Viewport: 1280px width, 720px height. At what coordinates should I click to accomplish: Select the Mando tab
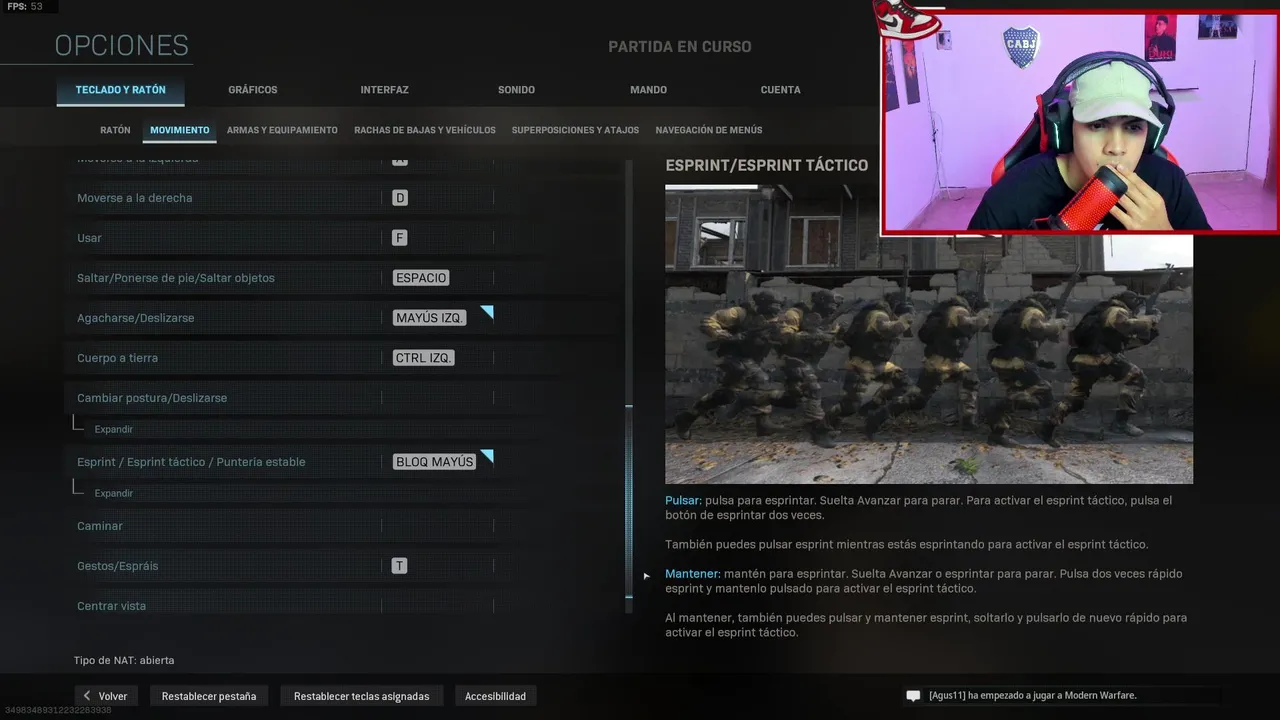(x=648, y=90)
